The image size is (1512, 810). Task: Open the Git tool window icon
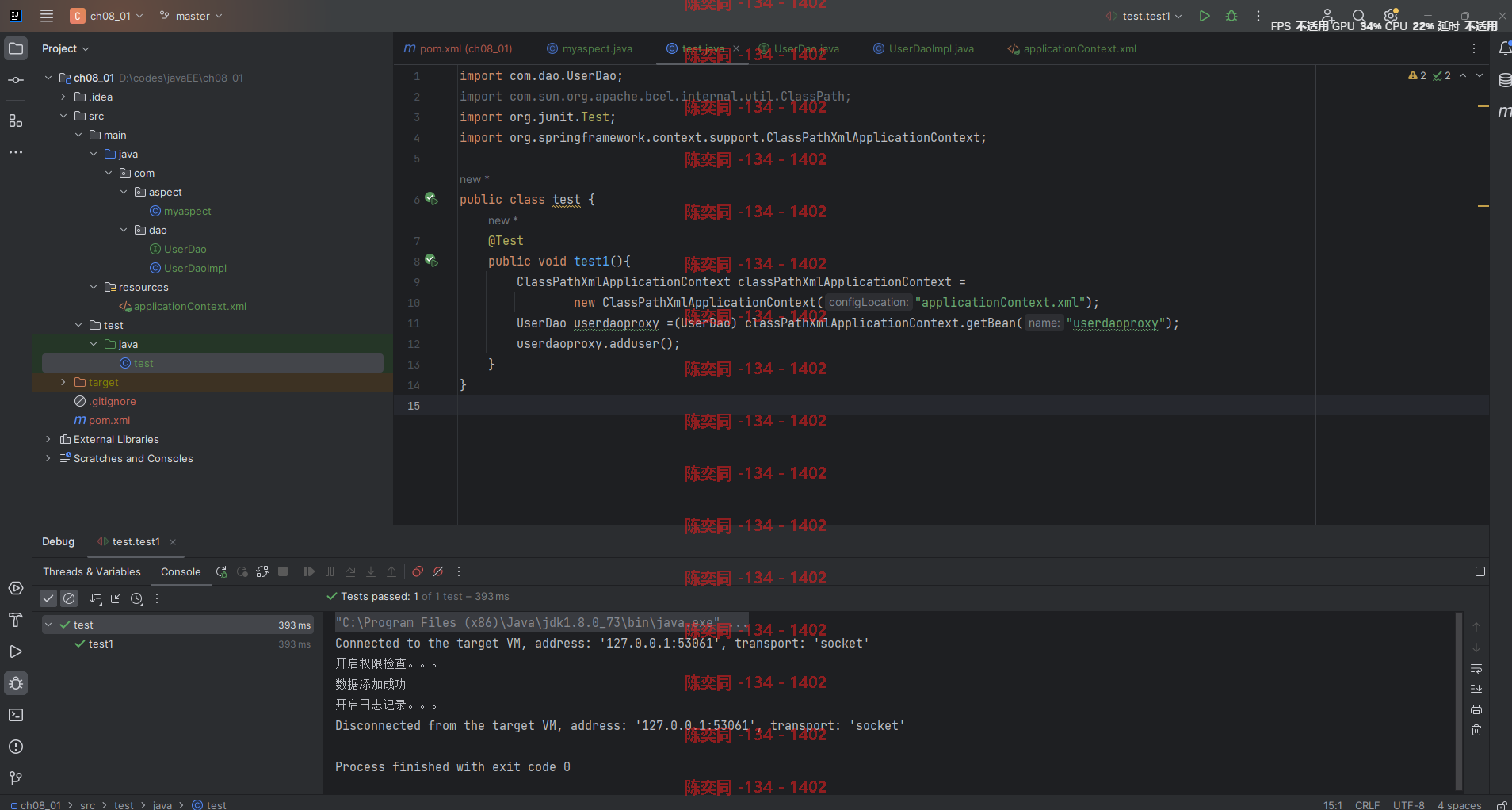pyautogui.click(x=16, y=778)
